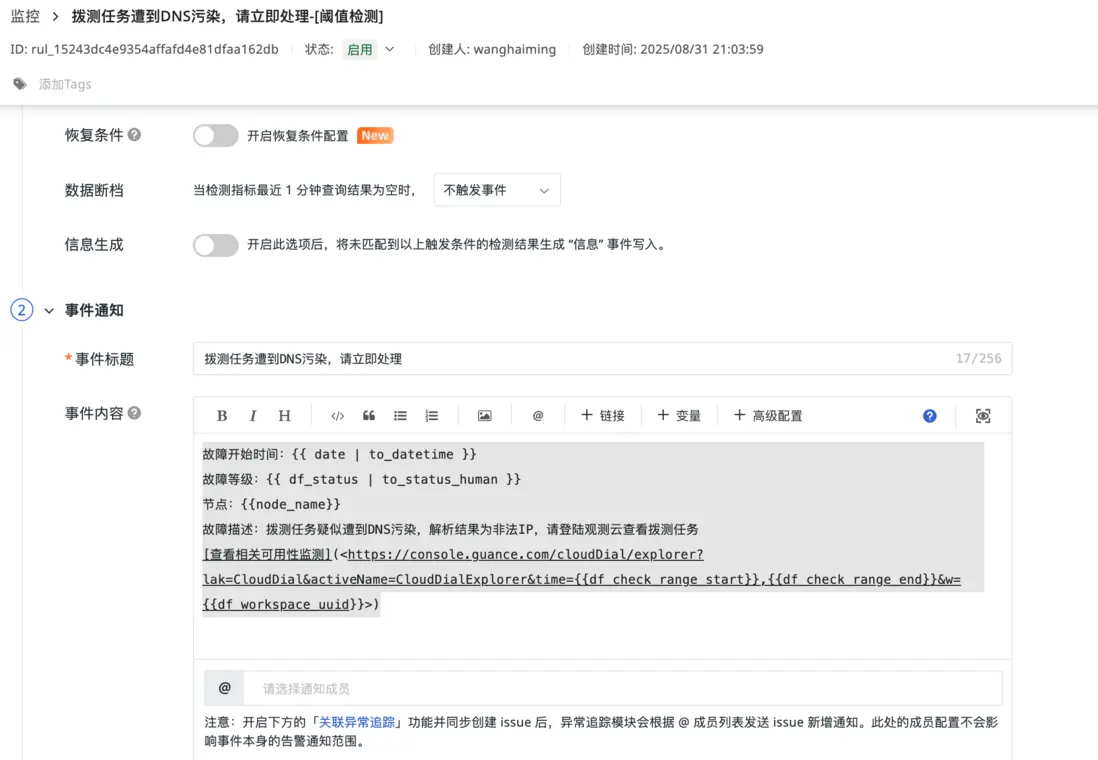
Task: Open the @ mention tool in the toolbar
Action: (537, 415)
